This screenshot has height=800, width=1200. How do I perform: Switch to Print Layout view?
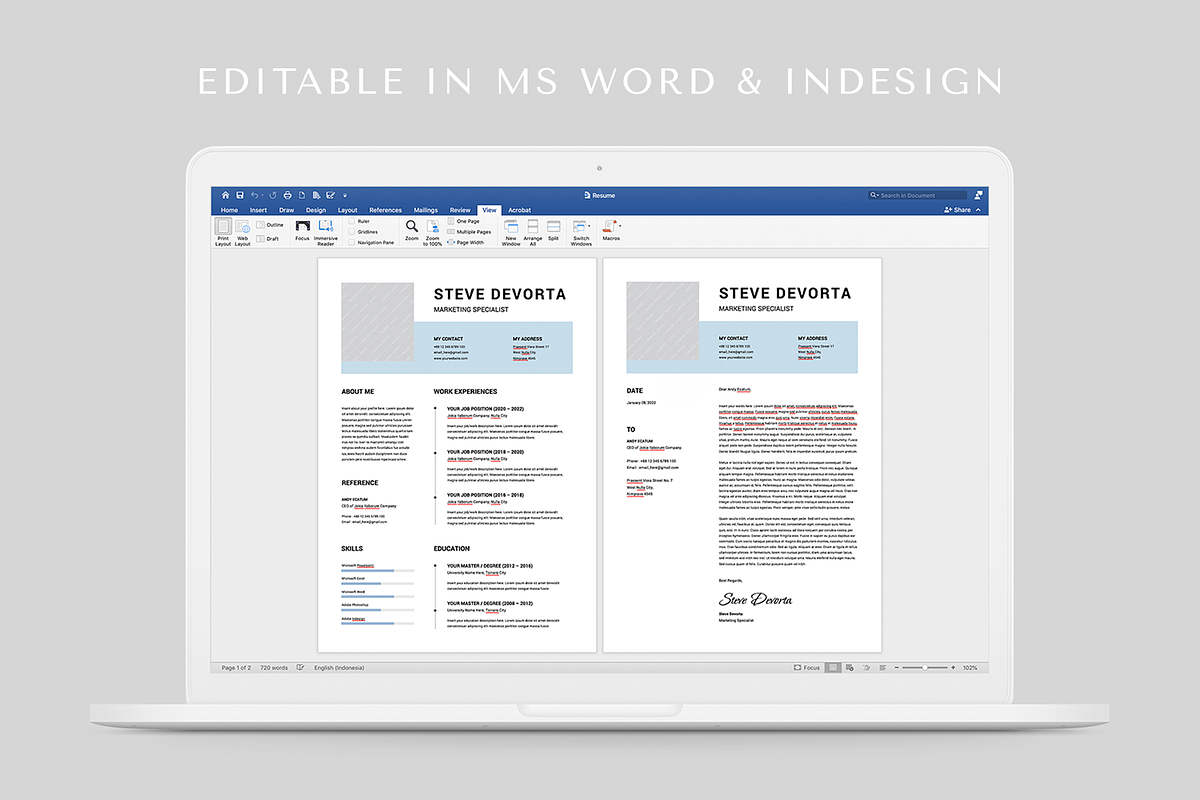223,232
